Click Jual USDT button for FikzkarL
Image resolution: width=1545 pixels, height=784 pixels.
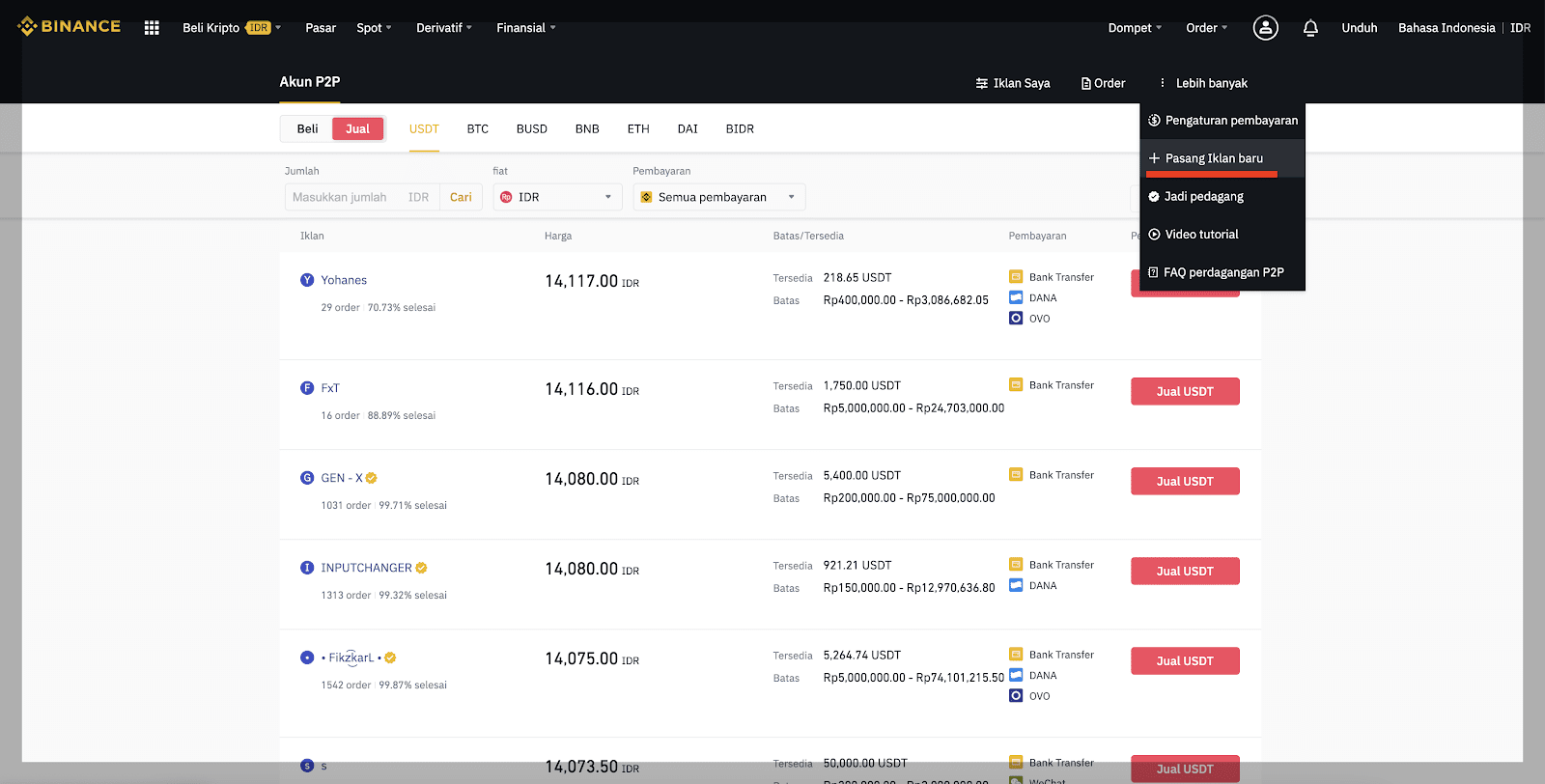(x=1185, y=660)
